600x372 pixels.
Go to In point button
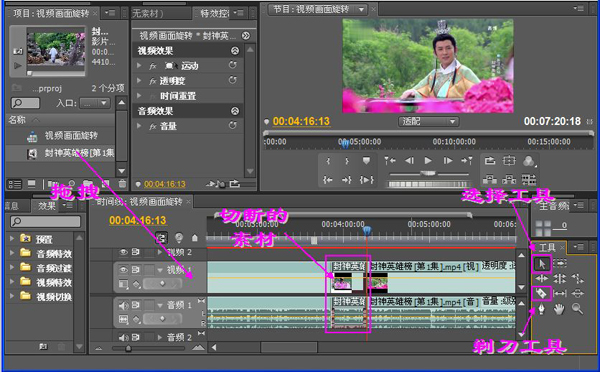(x=328, y=179)
